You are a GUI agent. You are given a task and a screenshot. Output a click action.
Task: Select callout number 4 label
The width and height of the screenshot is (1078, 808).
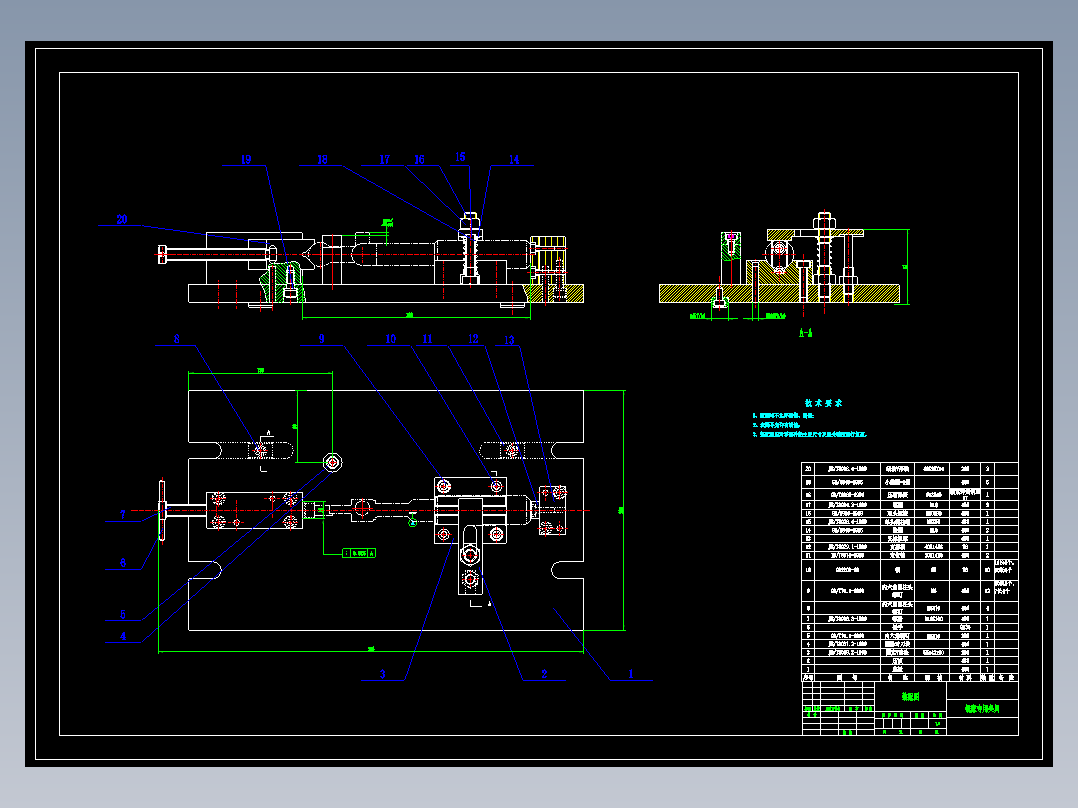(123, 636)
